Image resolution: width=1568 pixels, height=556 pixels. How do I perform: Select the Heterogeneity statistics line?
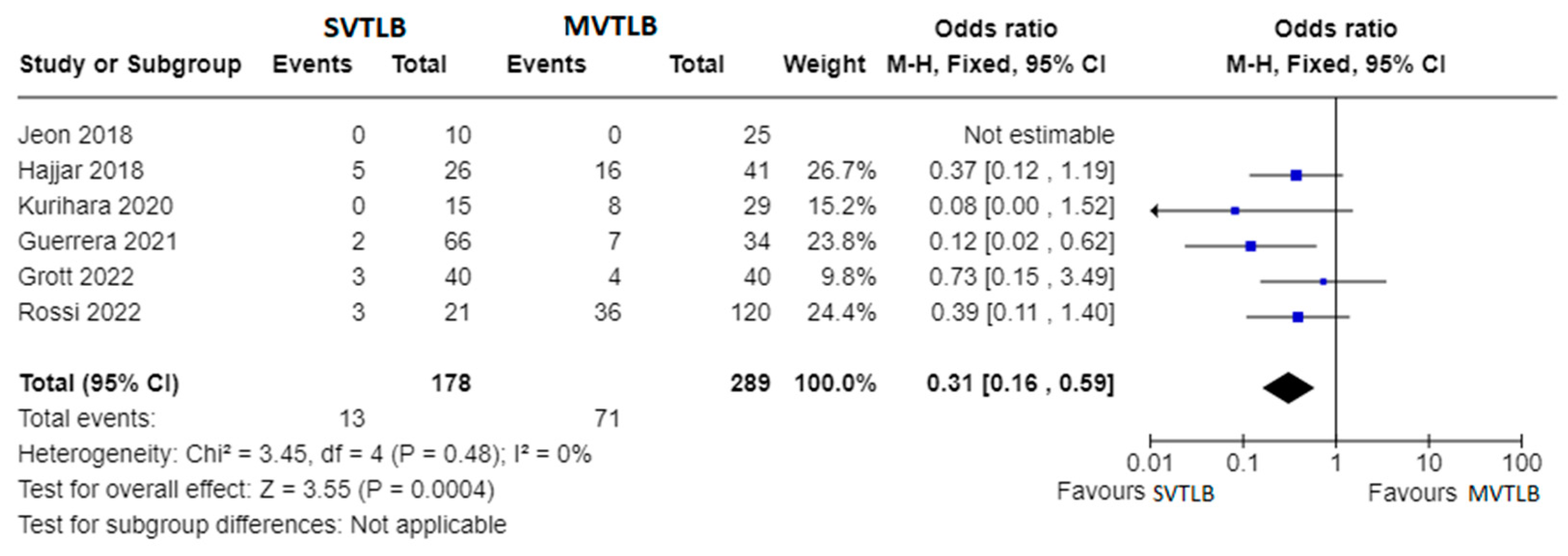point(304,454)
